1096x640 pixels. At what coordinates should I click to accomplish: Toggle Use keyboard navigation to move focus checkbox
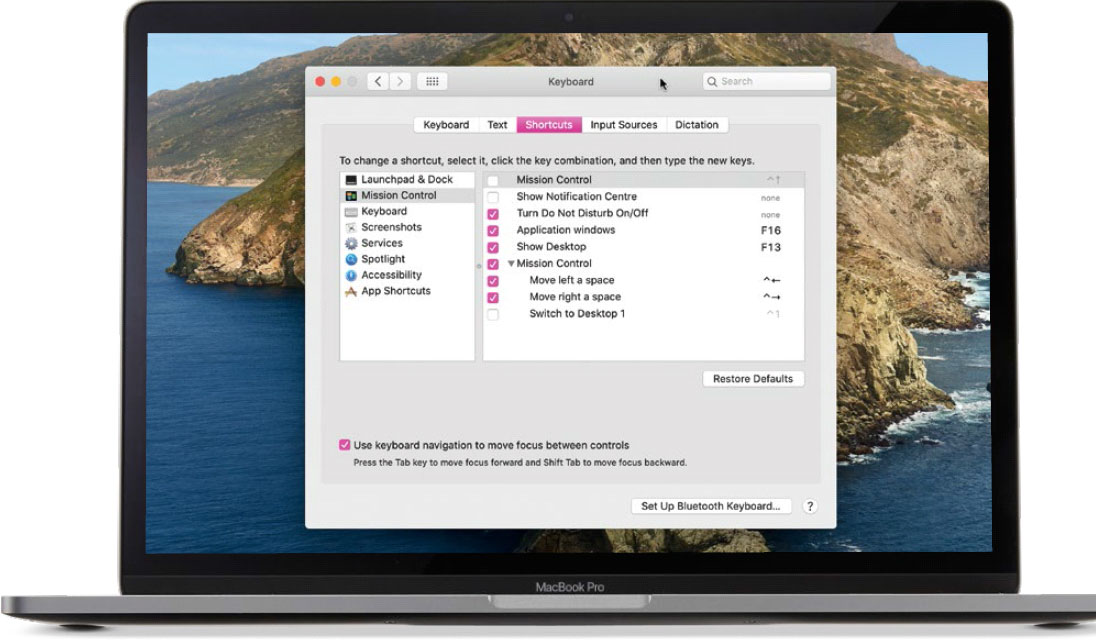345,445
